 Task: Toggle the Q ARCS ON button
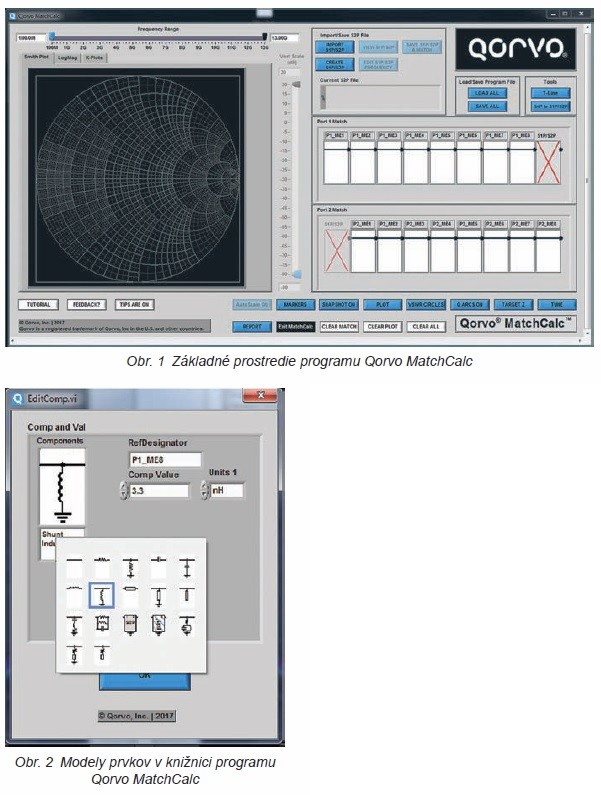click(x=470, y=305)
